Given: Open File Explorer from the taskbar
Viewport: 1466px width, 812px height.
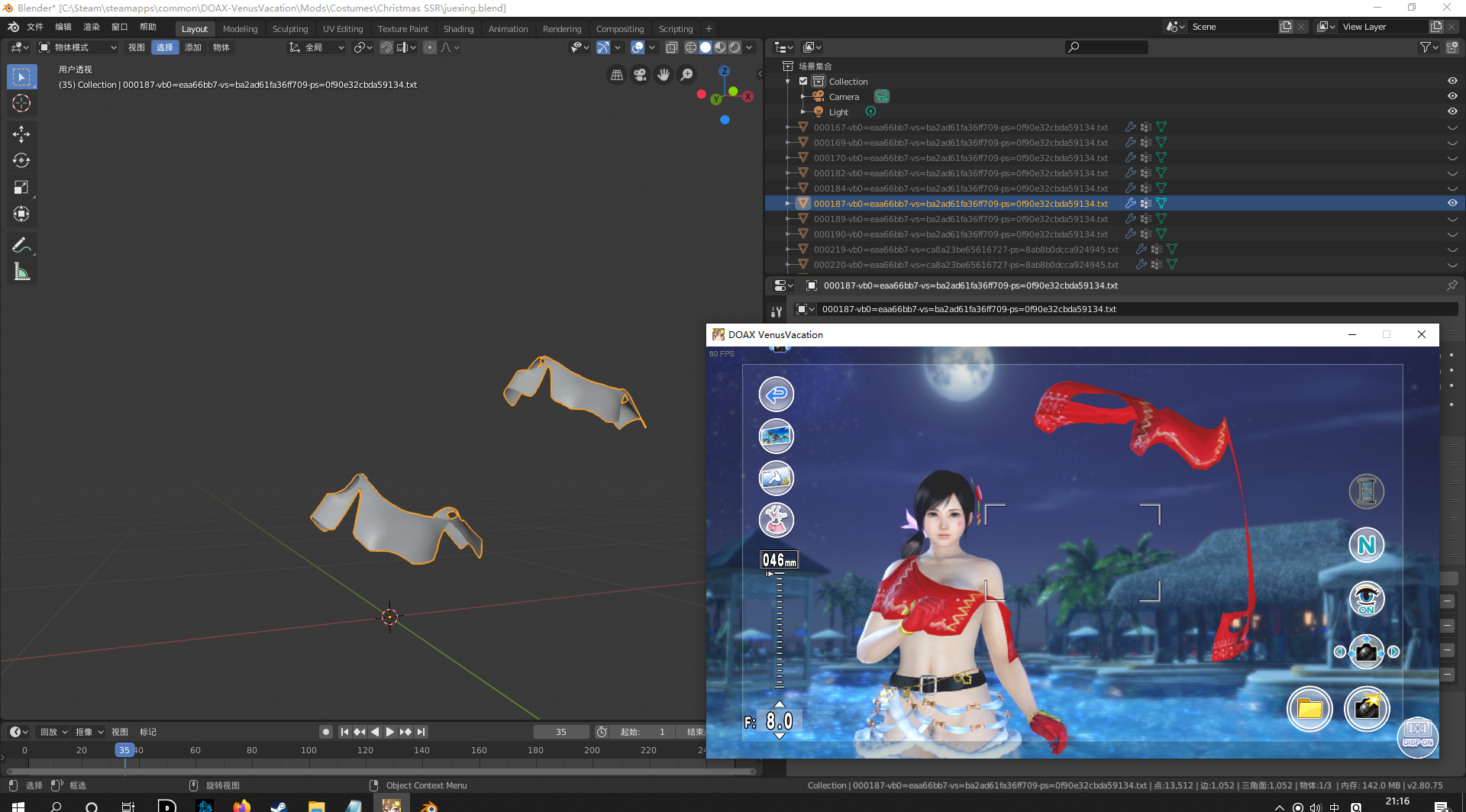Looking at the screenshot, I should pyautogui.click(x=316, y=806).
